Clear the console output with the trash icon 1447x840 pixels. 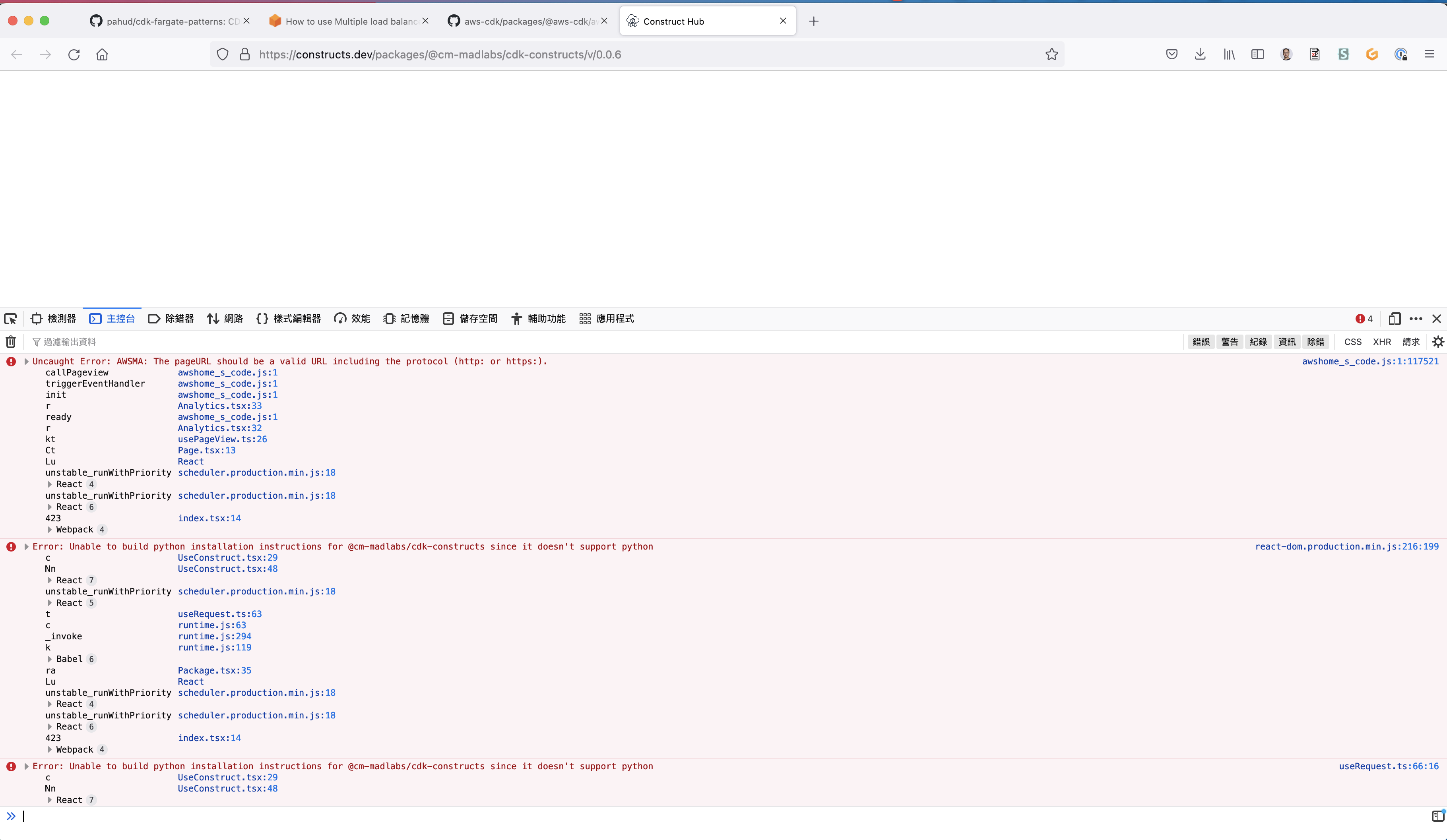[x=10, y=341]
